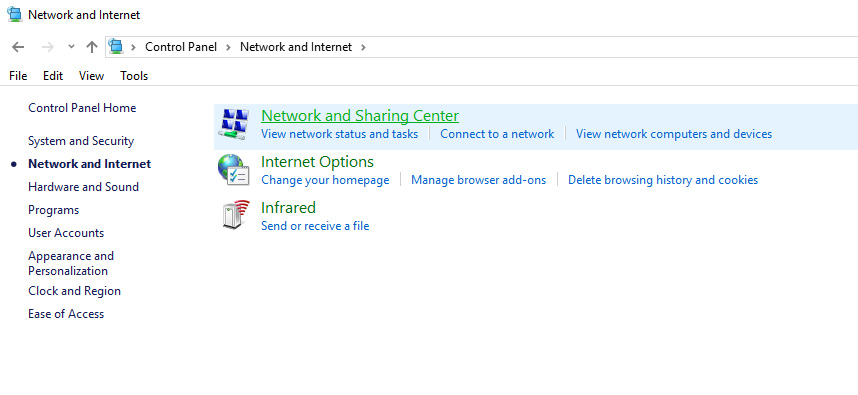Open the Tools menu
Viewport: 858px width, 395px height.
(134, 76)
